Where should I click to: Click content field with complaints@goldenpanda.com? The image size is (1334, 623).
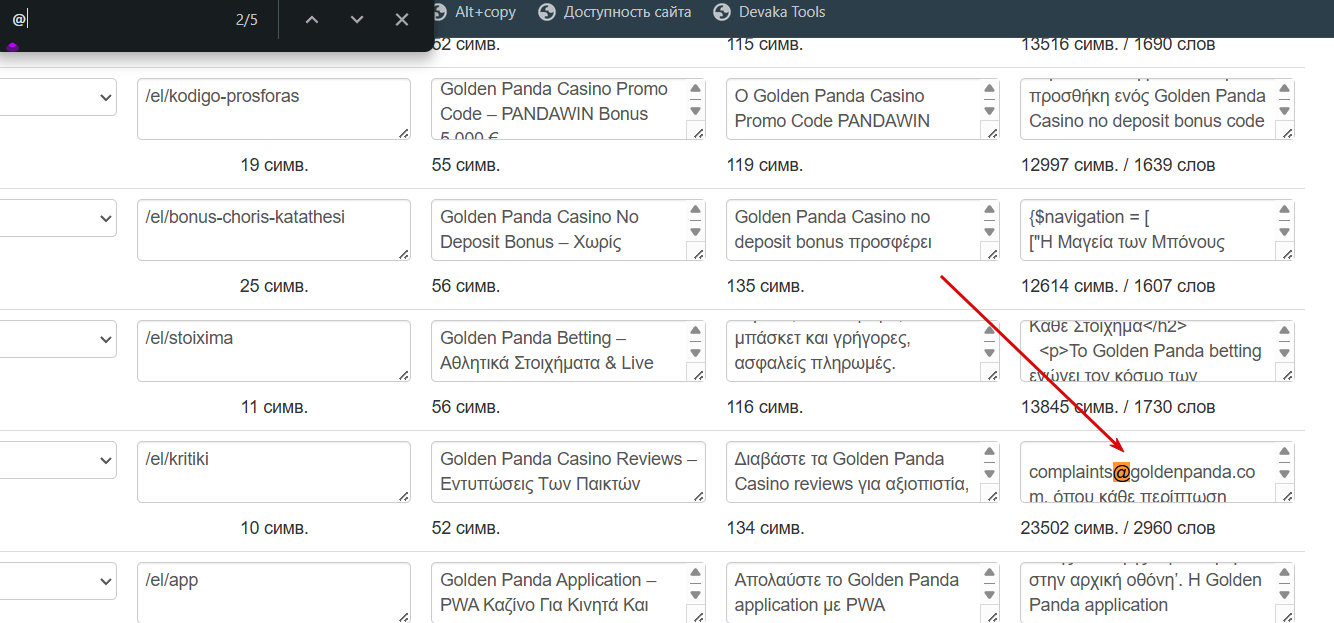1157,472
